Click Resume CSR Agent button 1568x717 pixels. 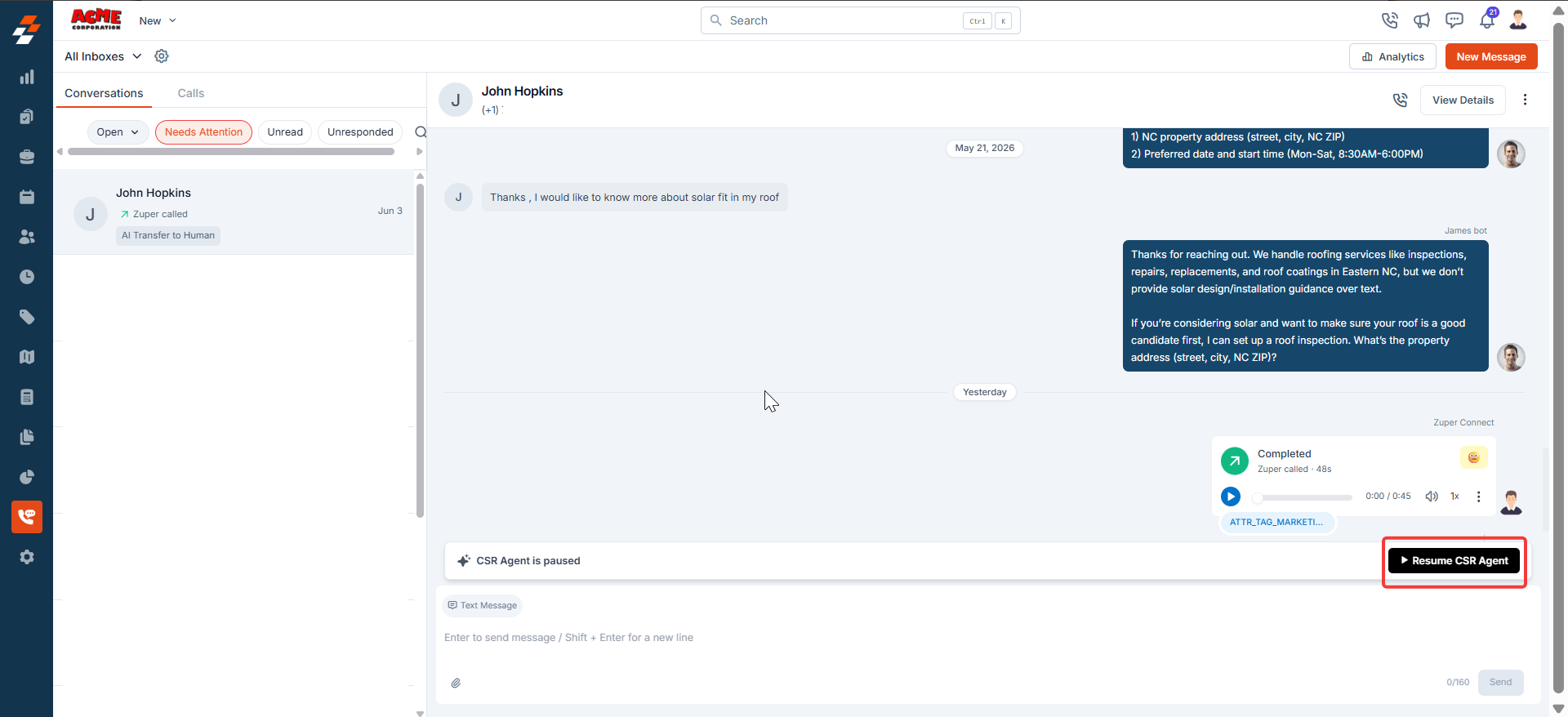[1454, 561]
